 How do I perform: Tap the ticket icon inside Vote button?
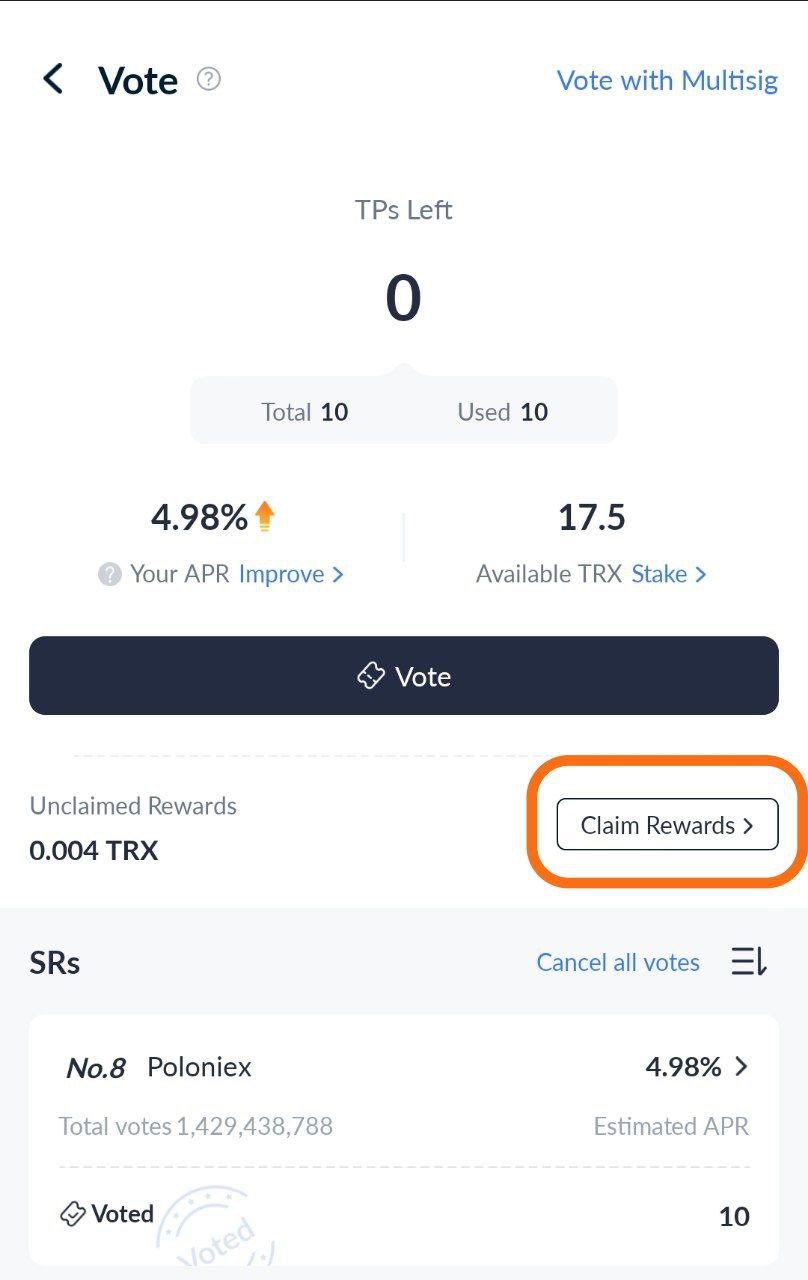pyautogui.click(x=371, y=677)
